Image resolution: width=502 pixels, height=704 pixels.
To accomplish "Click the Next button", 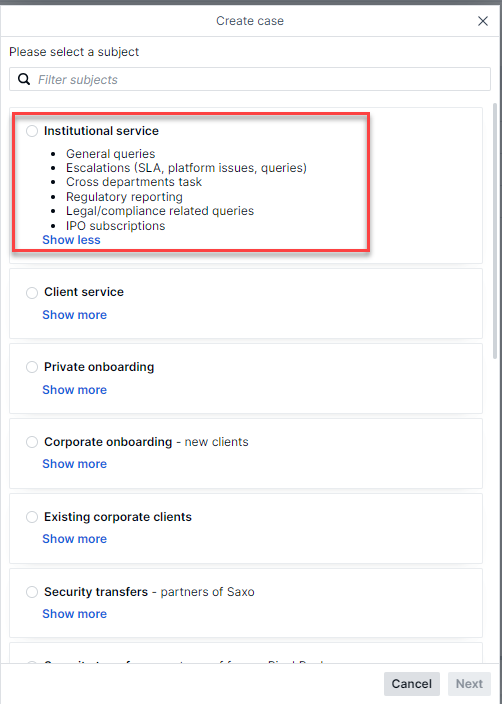I will pyautogui.click(x=469, y=683).
